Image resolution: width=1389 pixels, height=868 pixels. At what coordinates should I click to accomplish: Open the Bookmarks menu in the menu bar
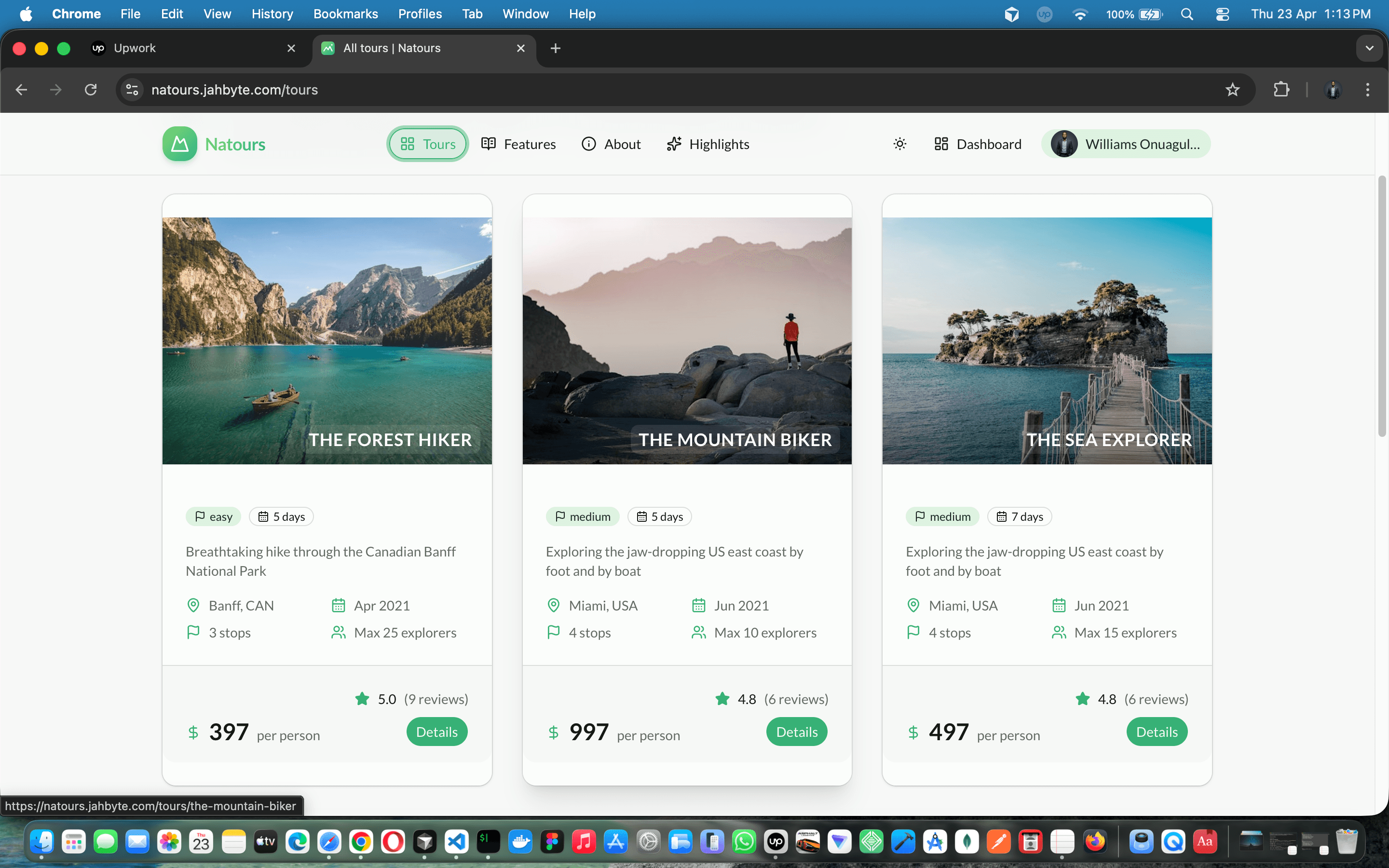tap(345, 14)
